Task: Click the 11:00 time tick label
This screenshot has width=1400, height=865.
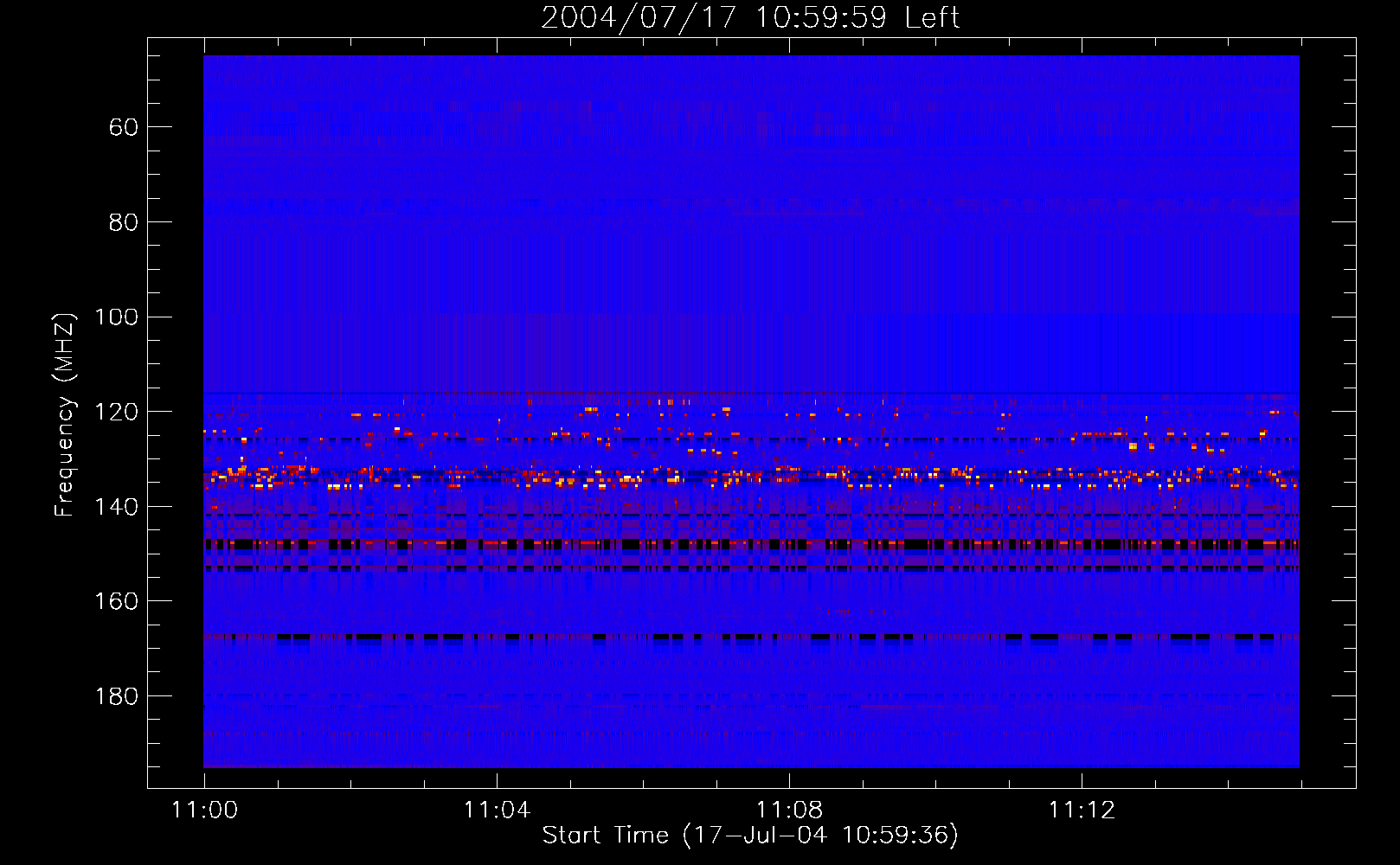Action: (x=204, y=810)
